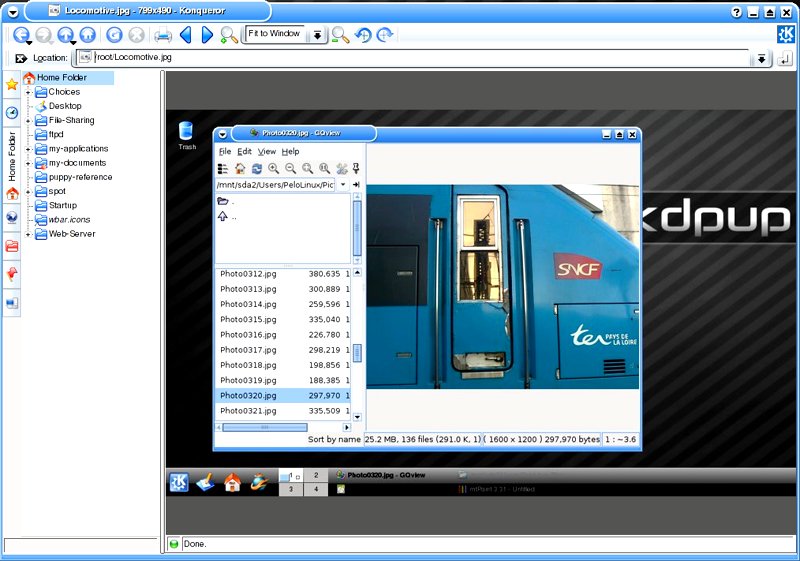
Task: Click the KDE gear logo in toolbar corner
Action: click(786, 35)
